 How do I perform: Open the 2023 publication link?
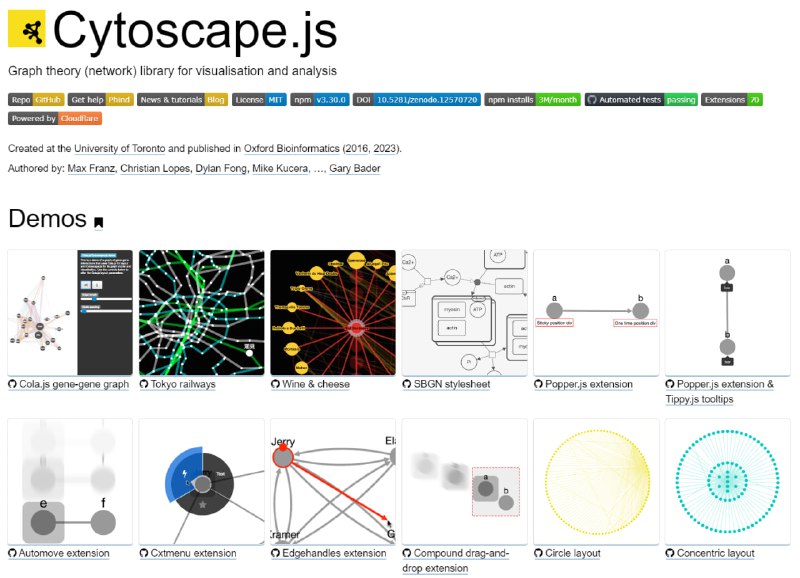(x=385, y=148)
